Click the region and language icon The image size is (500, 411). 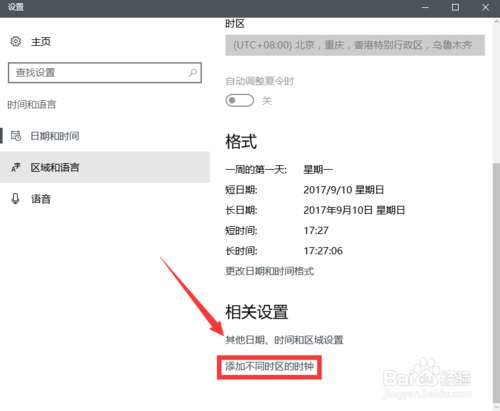click(x=16, y=167)
